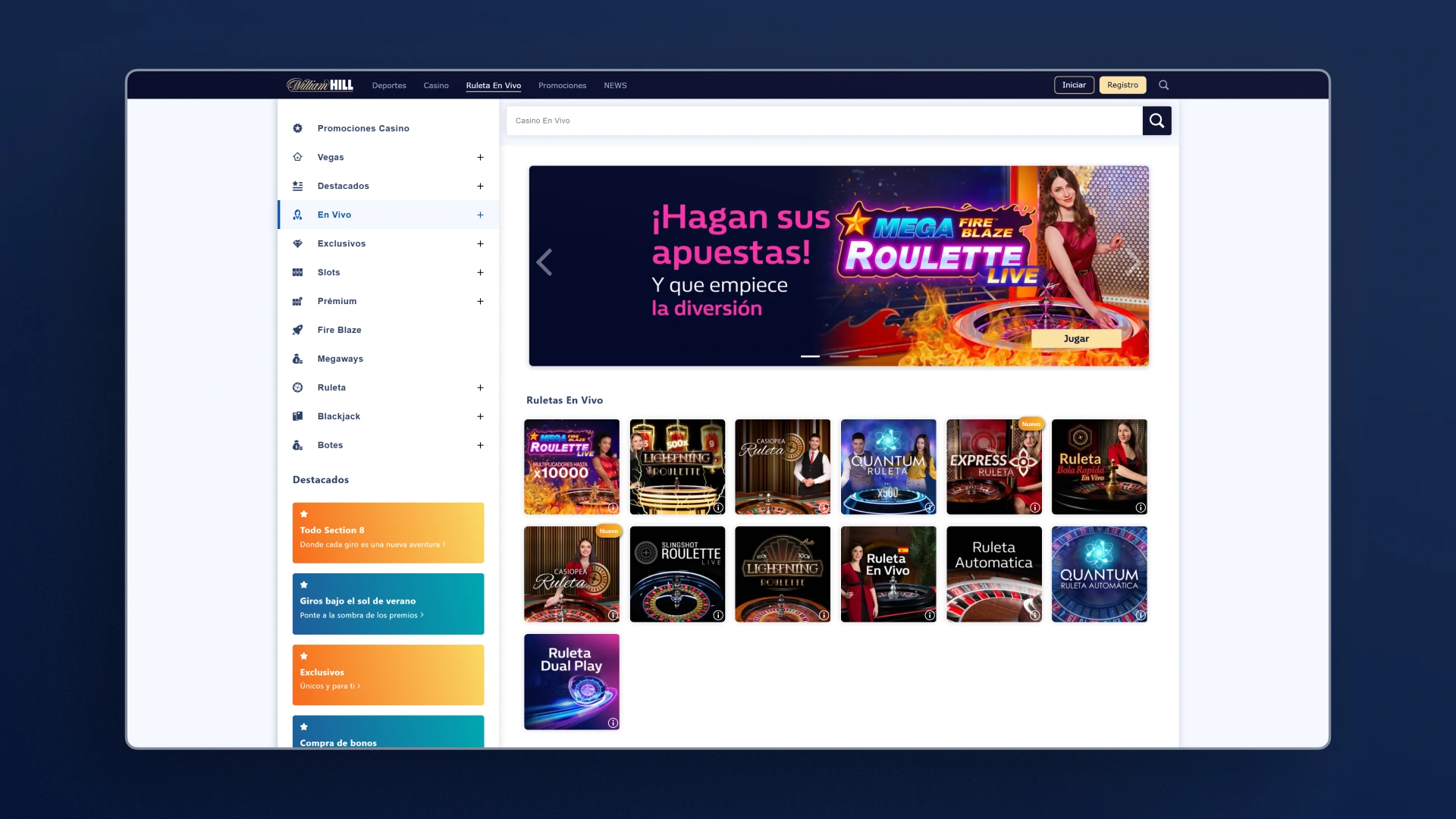Click the Vegas sidebar icon

(x=297, y=157)
